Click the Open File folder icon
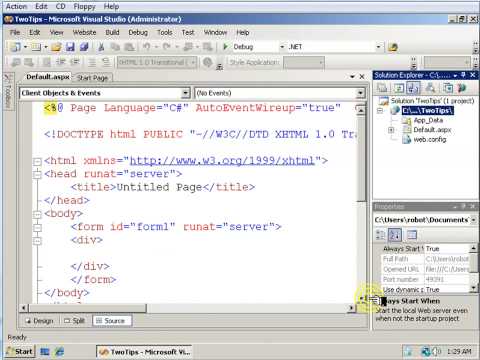 (56, 47)
